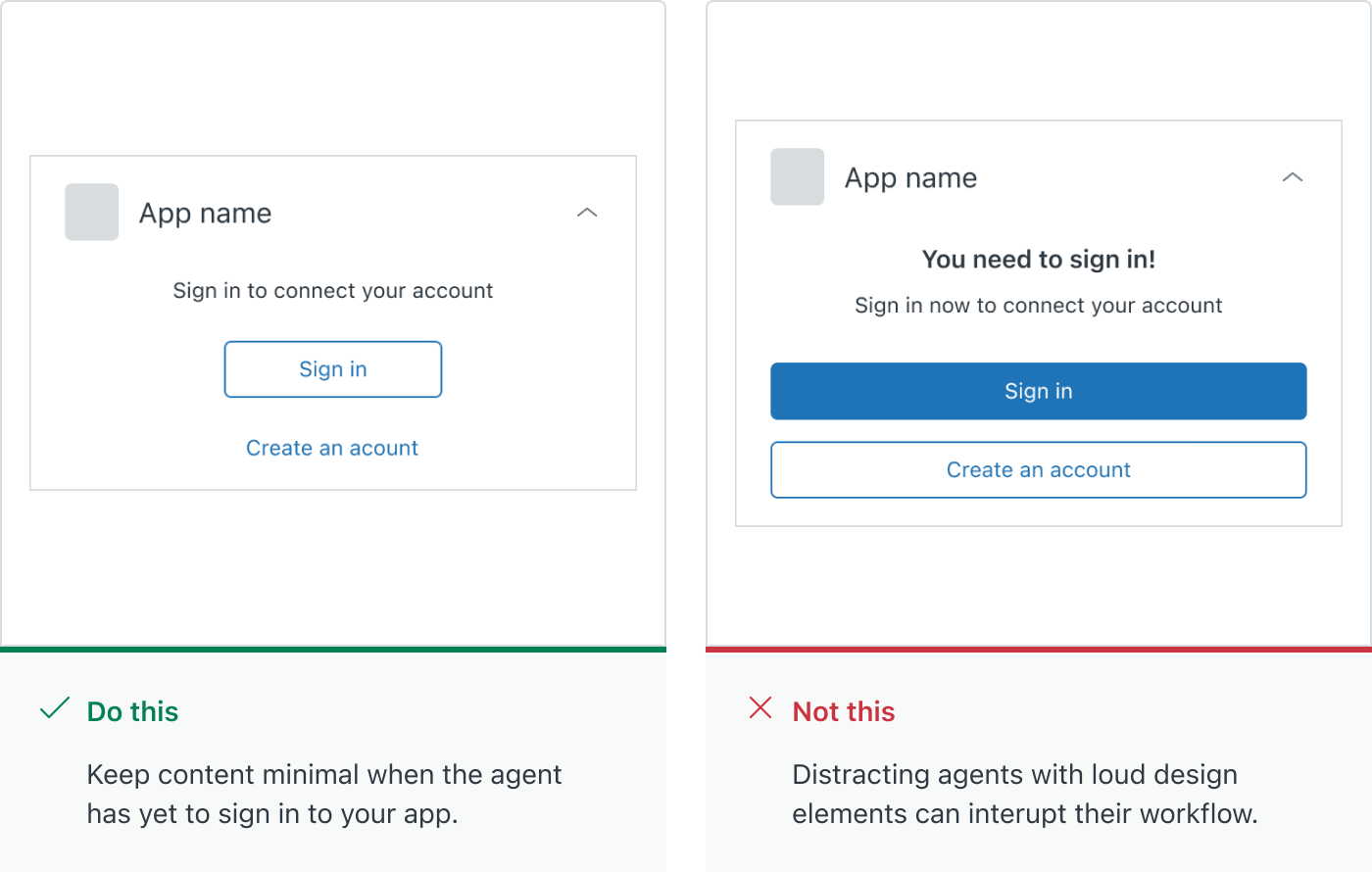Click the solid blue Sign in button
The height and width of the screenshot is (872, 1372).
[1039, 391]
